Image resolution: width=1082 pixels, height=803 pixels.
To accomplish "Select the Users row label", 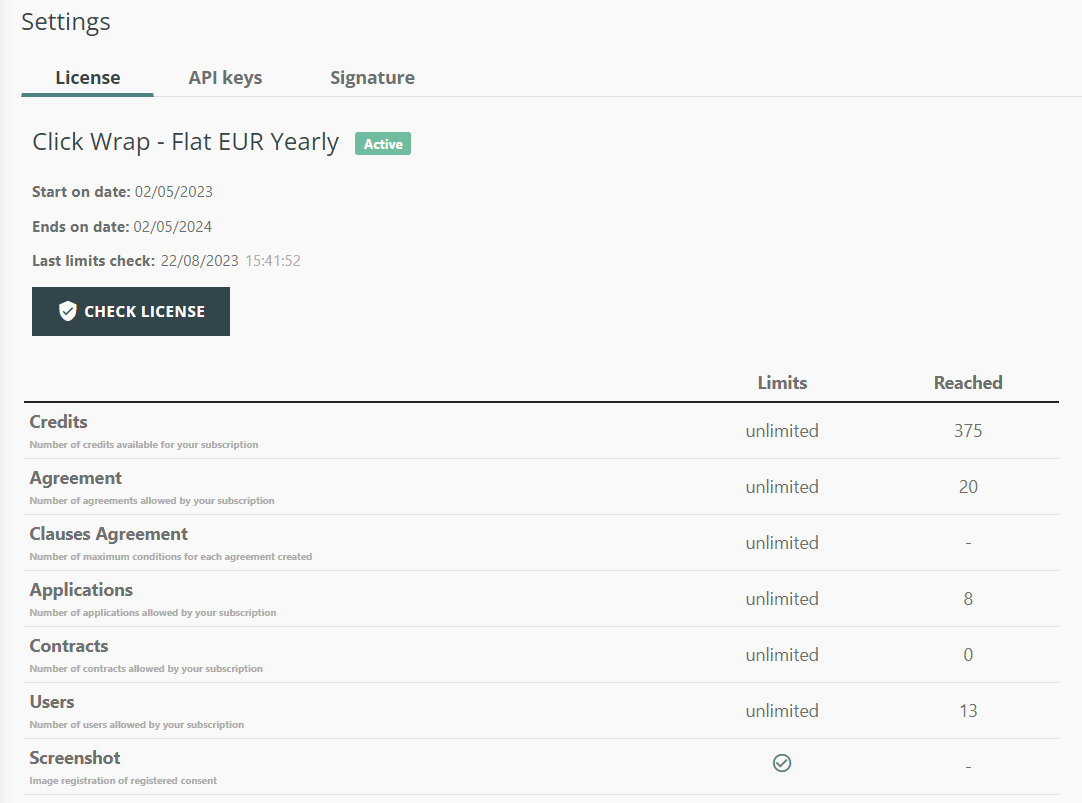I will [52, 702].
